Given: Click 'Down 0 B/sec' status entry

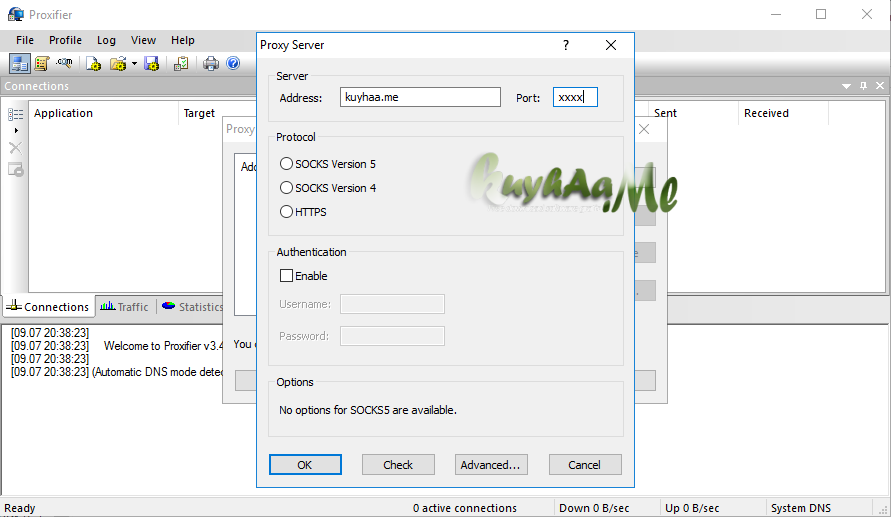Looking at the screenshot, I should [594, 508].
